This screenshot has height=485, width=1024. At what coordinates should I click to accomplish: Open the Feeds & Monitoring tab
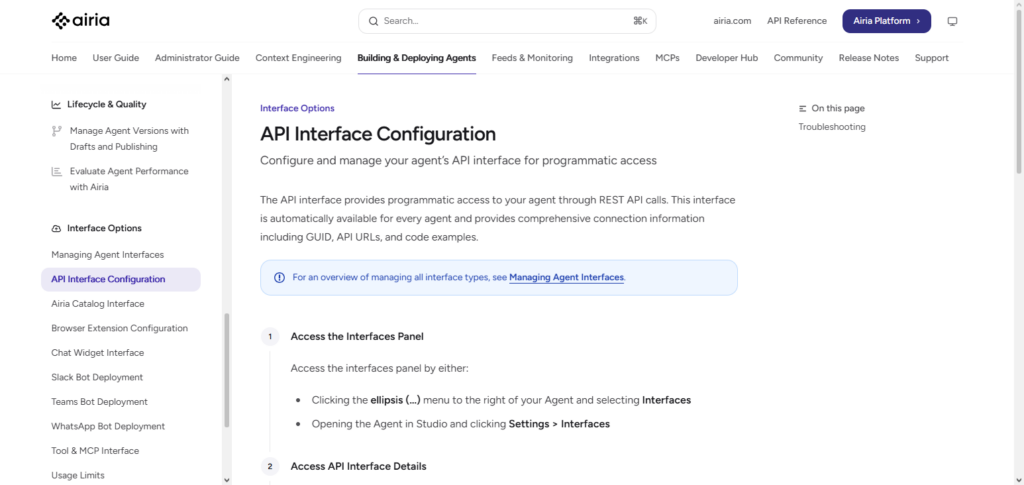click(x=532, y=58)
